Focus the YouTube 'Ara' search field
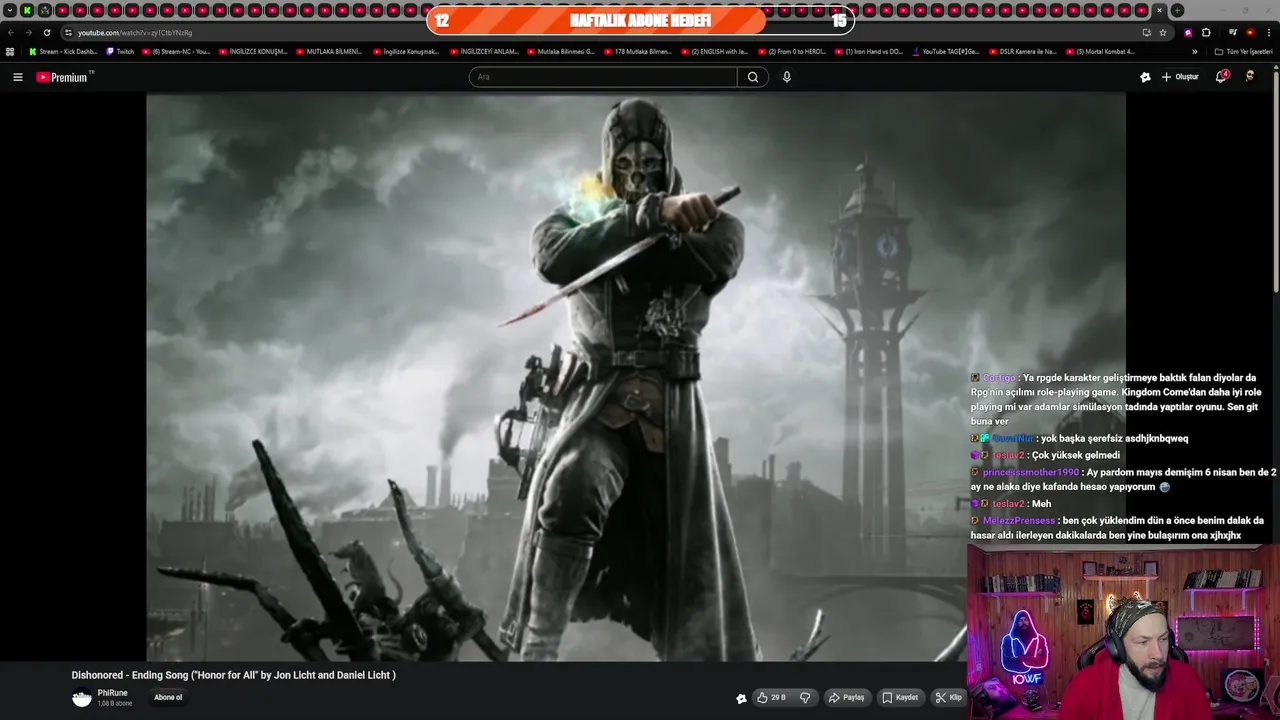The width and height of the screenshot is (1280, 720). pos(603,77)
